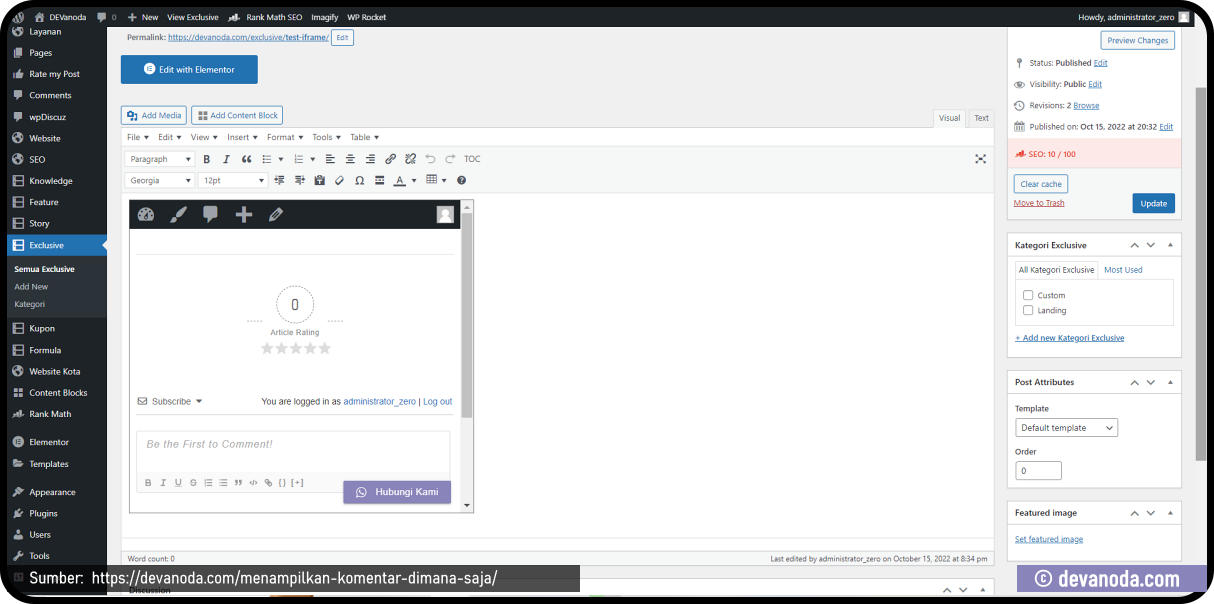Click the WhatsApp Hubungi Kami button
Viewport: 1214px width, 604px height.
(397, 492)
